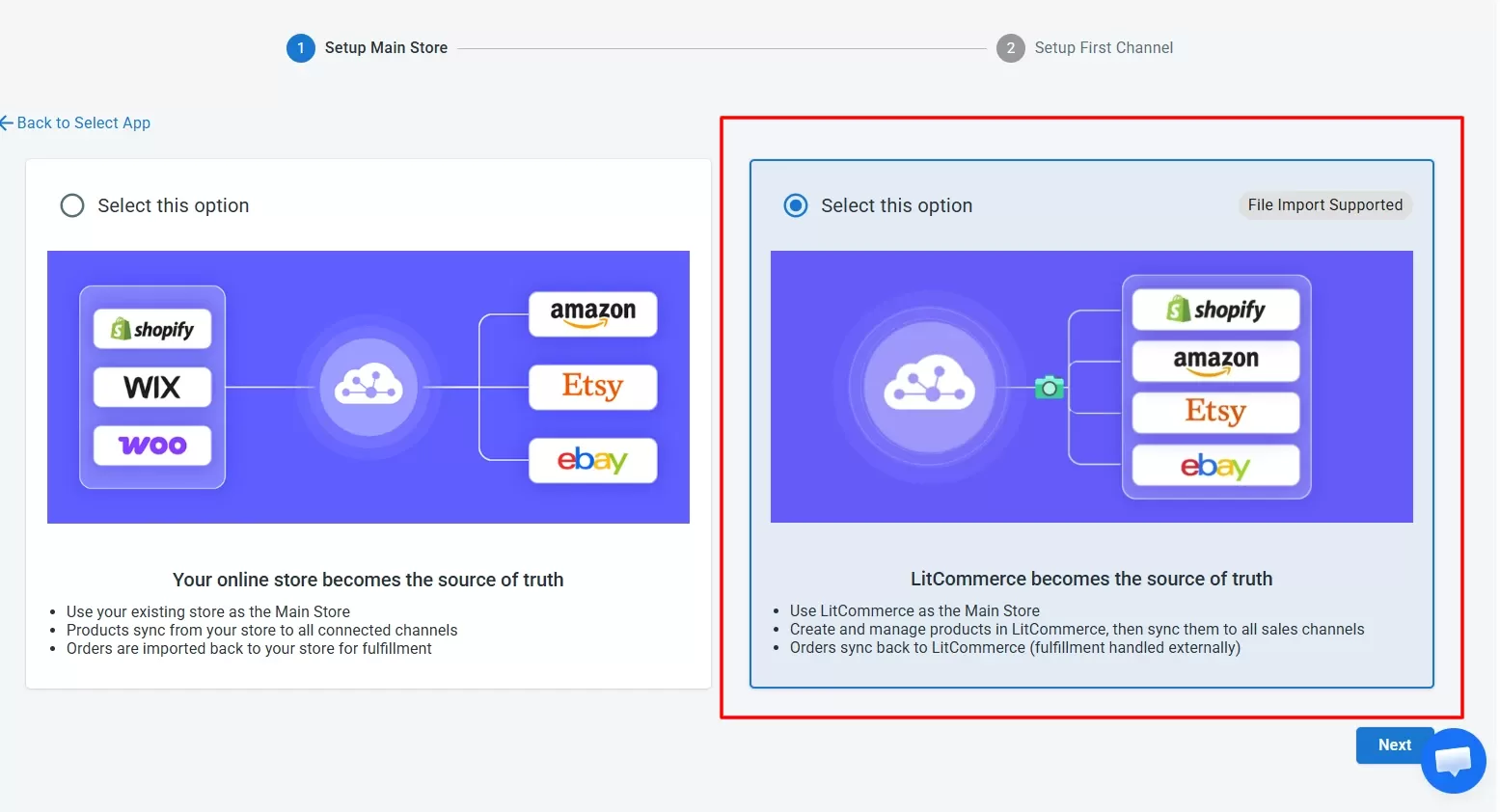Go to step 2 Setup First Channel
This screenshot has height=812, width=1500.
tap(1085, 48)
